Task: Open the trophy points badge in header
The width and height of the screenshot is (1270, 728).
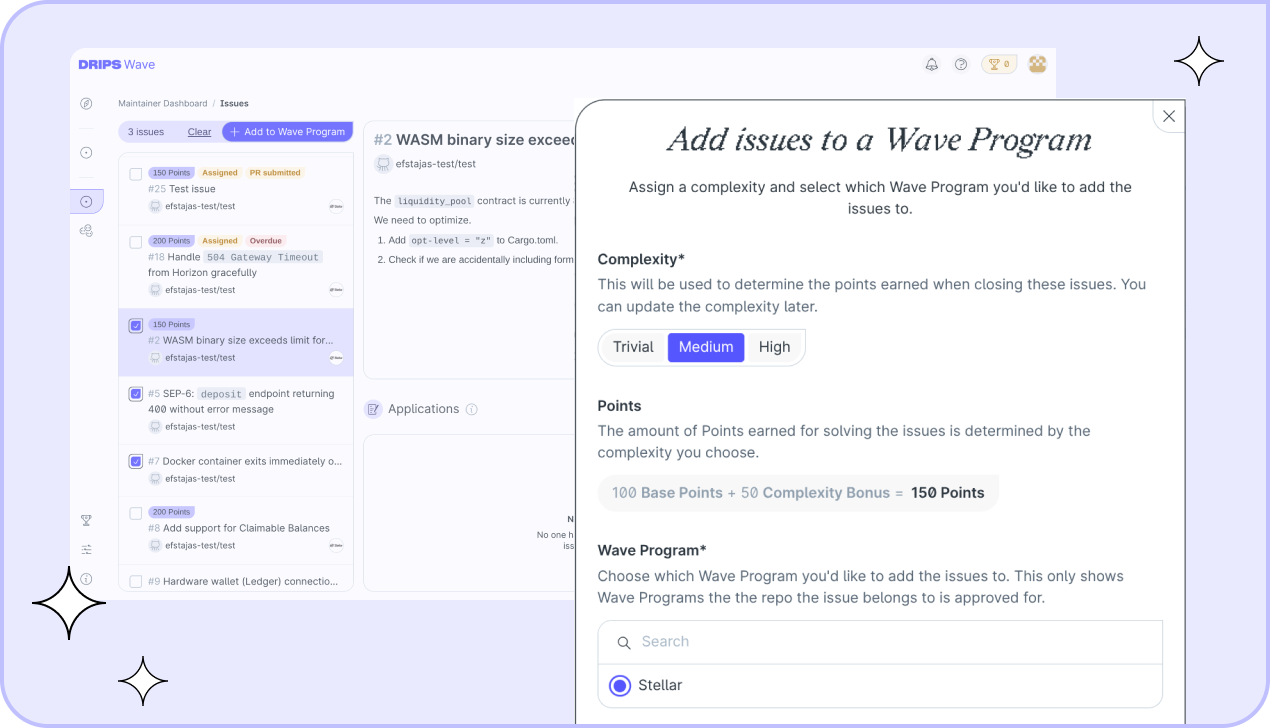Action: [999, 65]
